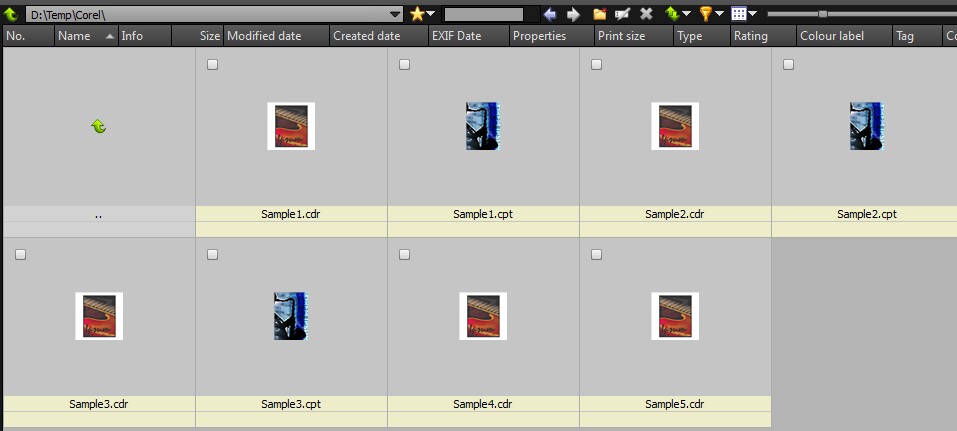Screen dimensions: 957x431
Task: Click the green up-folder icon beside the path
Action: [11, 14]
